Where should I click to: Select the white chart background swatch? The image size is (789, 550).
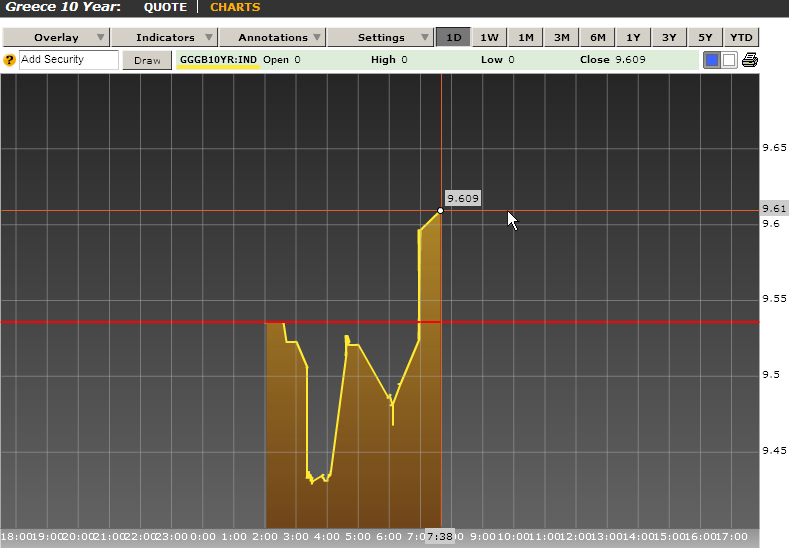point(729,60)
